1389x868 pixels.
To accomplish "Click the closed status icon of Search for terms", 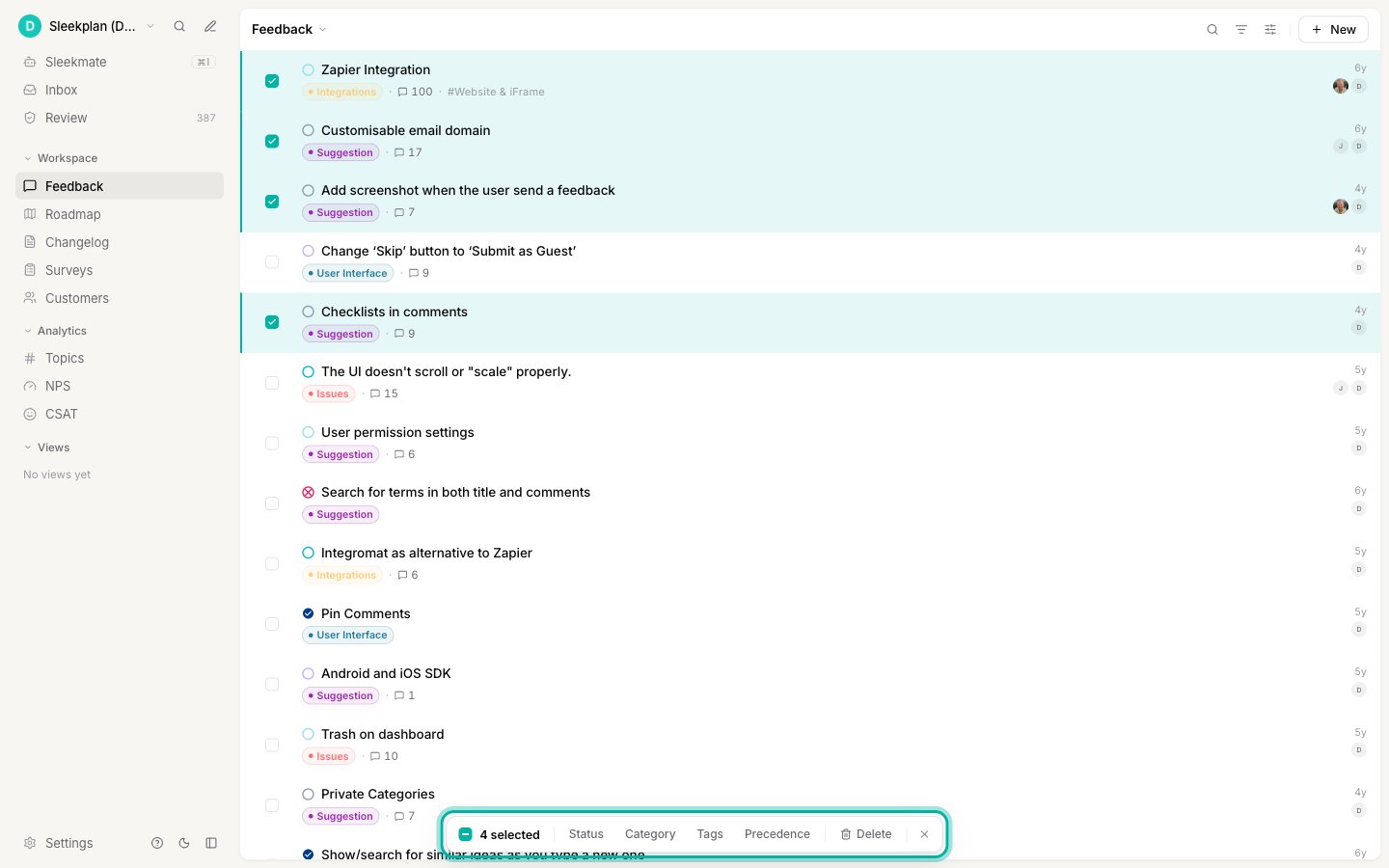I will 309,492.
